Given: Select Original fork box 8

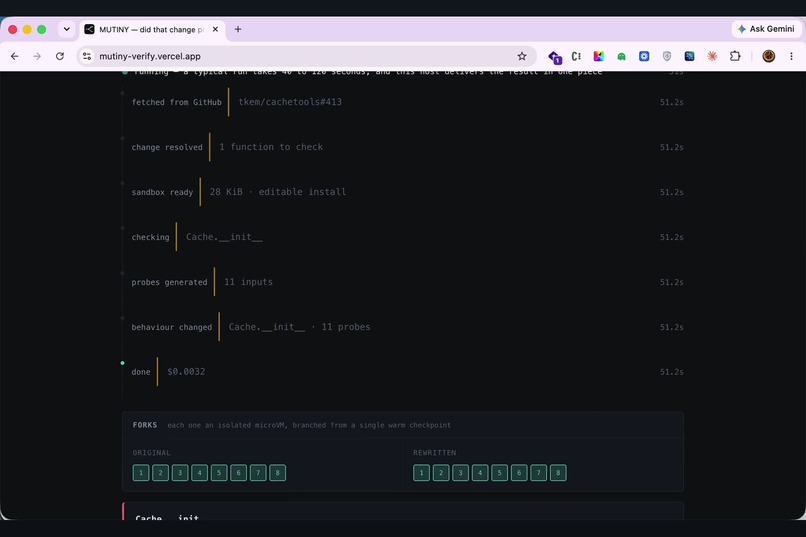Looking at the screenshot, I should pos(278,473).
